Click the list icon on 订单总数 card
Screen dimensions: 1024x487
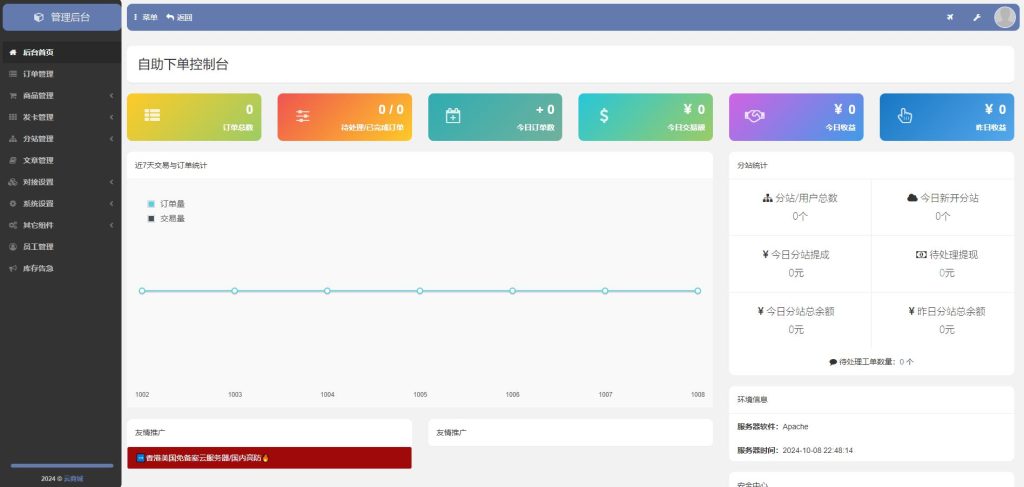pyautogui.click(x=152, y=115)
